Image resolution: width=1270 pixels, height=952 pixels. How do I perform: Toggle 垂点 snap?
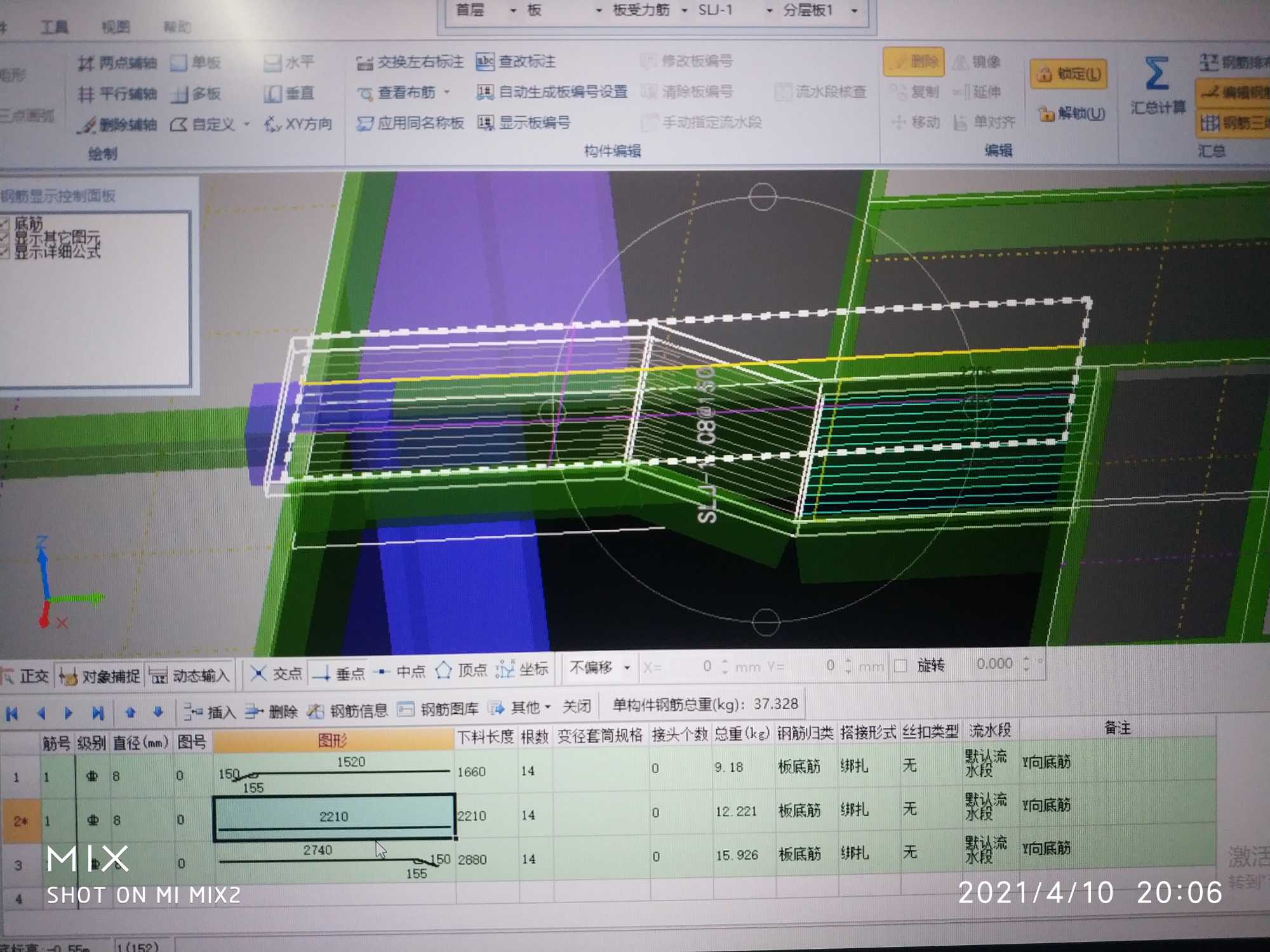[x=338, y=673]
